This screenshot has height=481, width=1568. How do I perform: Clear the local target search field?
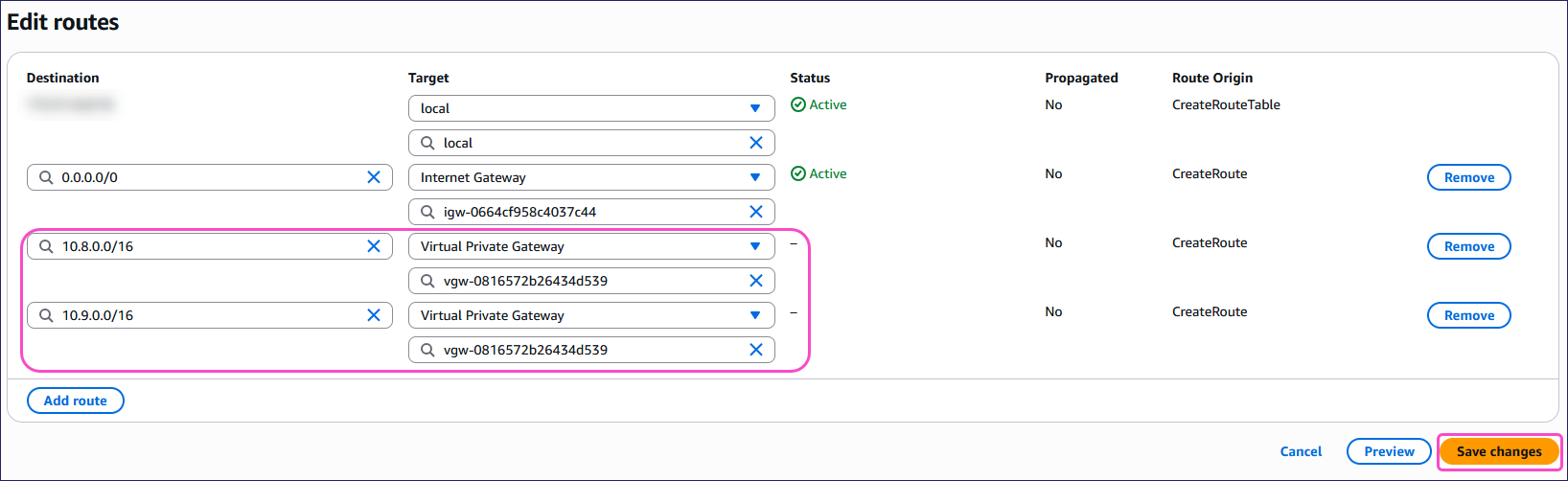click(756, 143)
